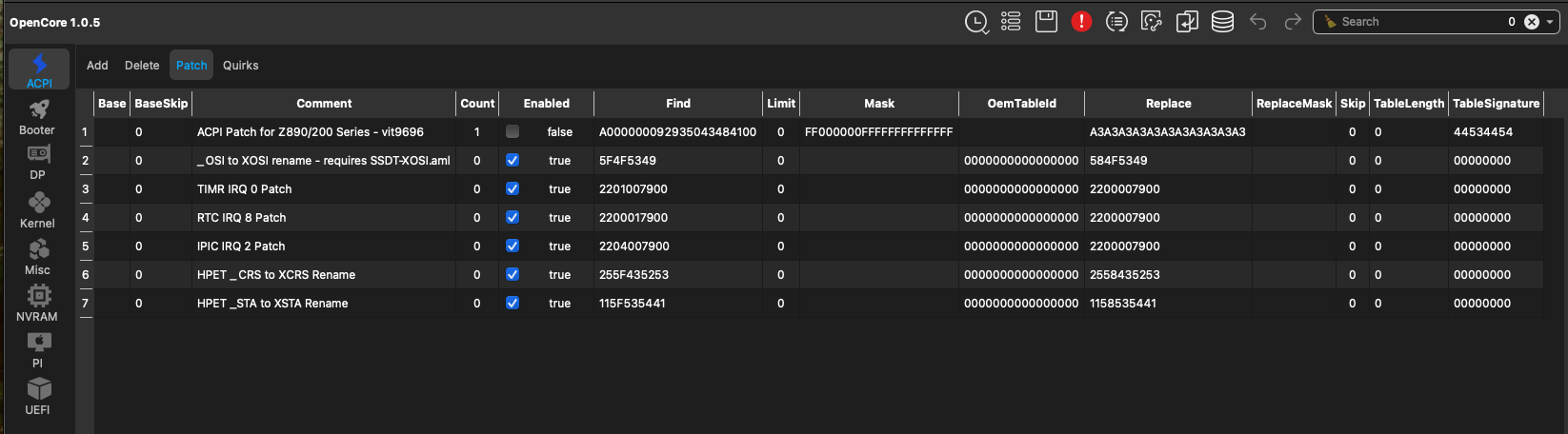
Task: Click the redo arrow
Action: (x=1293, y=22)
